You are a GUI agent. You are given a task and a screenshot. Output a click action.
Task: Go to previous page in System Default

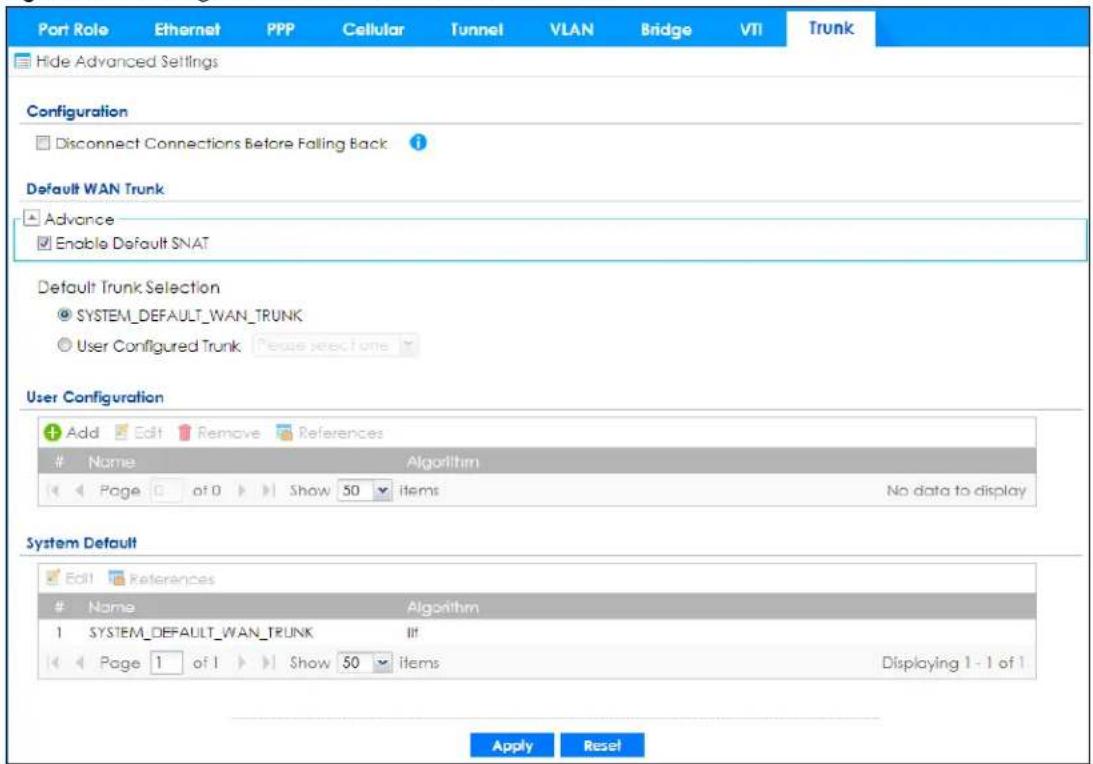tap(79, 663)
